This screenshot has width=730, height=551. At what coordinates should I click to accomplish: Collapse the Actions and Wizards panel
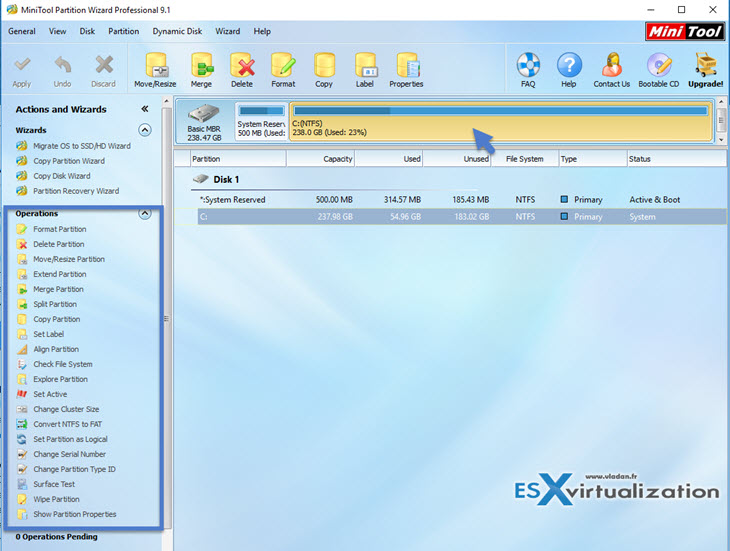145,109
